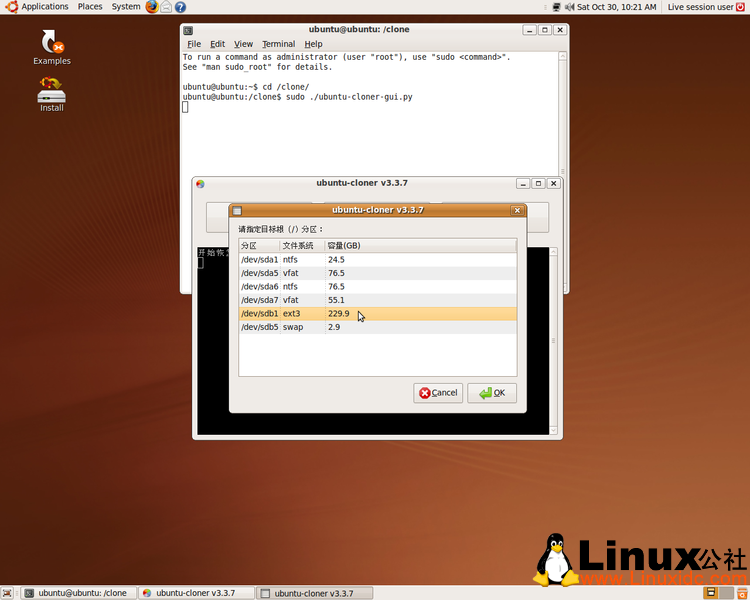Click the 24.5 capacity value
Screen dimensions: 750x600
click(x=336, y=260)
